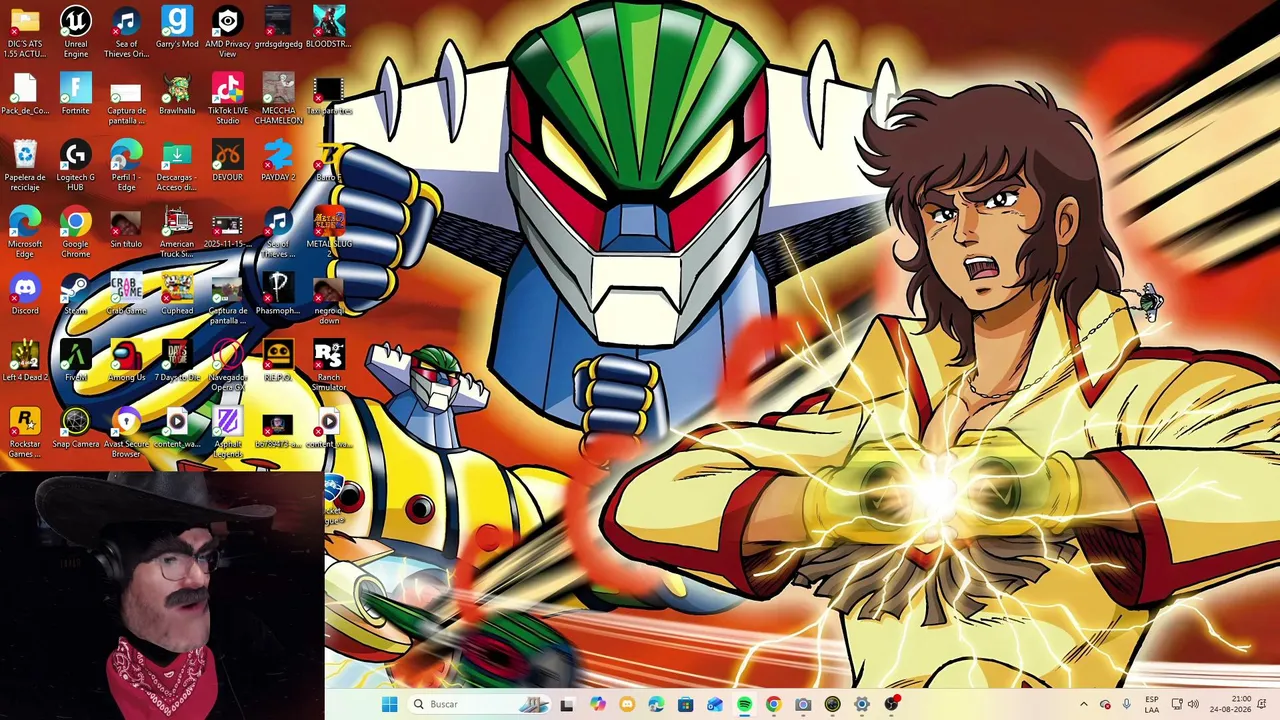This screenshot has width=1280, height=720.
Task: Open Navegador Opera GX shortcut
Action: [227, 365]
